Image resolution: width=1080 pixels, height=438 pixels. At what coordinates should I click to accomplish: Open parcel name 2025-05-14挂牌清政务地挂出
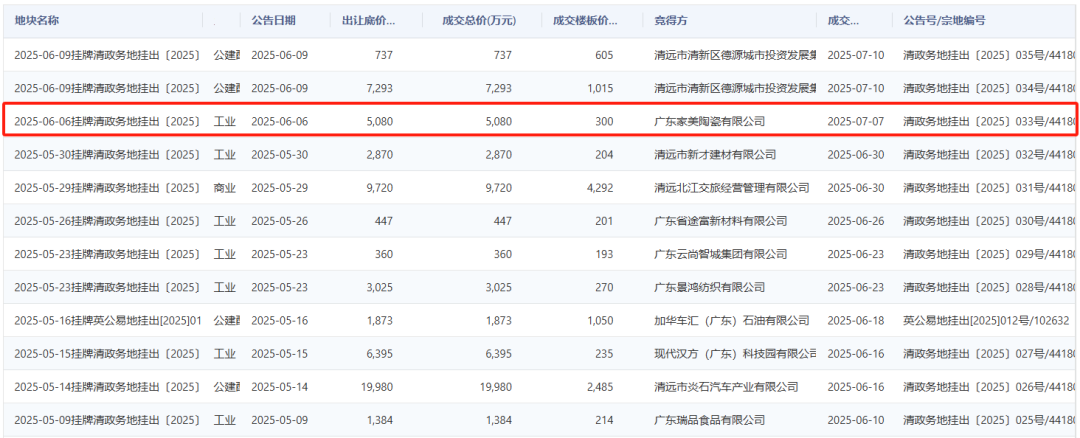click(x=107, y=386)
